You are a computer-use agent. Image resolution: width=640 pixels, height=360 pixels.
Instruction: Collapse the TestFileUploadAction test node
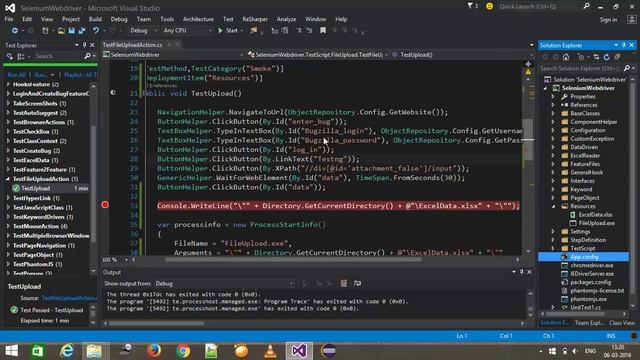click(8, 179)
